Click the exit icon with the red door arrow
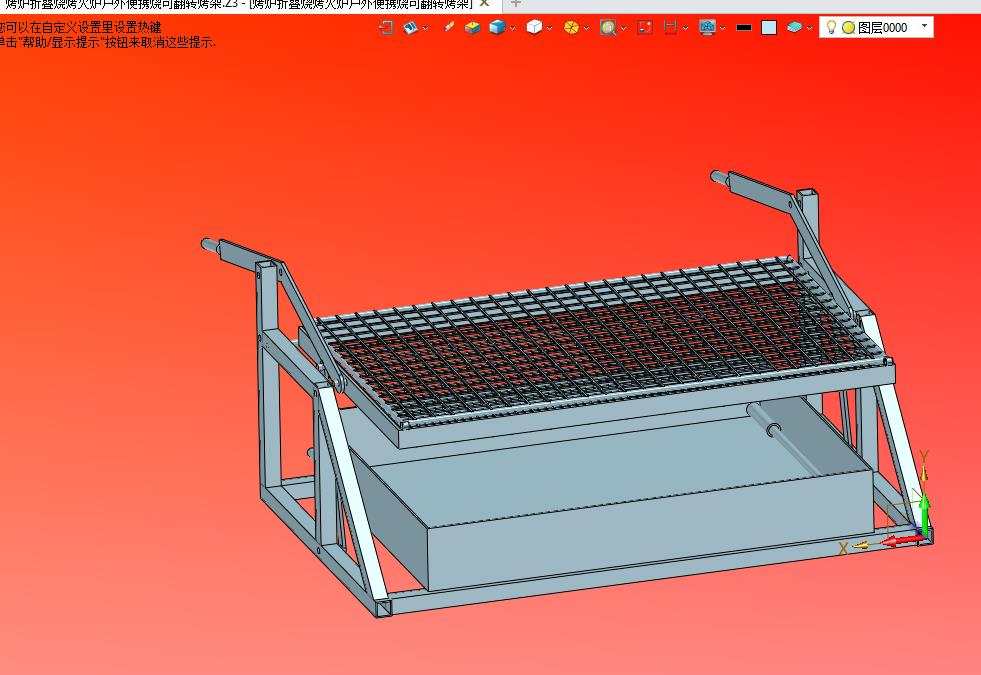The width and height of the screenshot is (981, 675). 386,28
